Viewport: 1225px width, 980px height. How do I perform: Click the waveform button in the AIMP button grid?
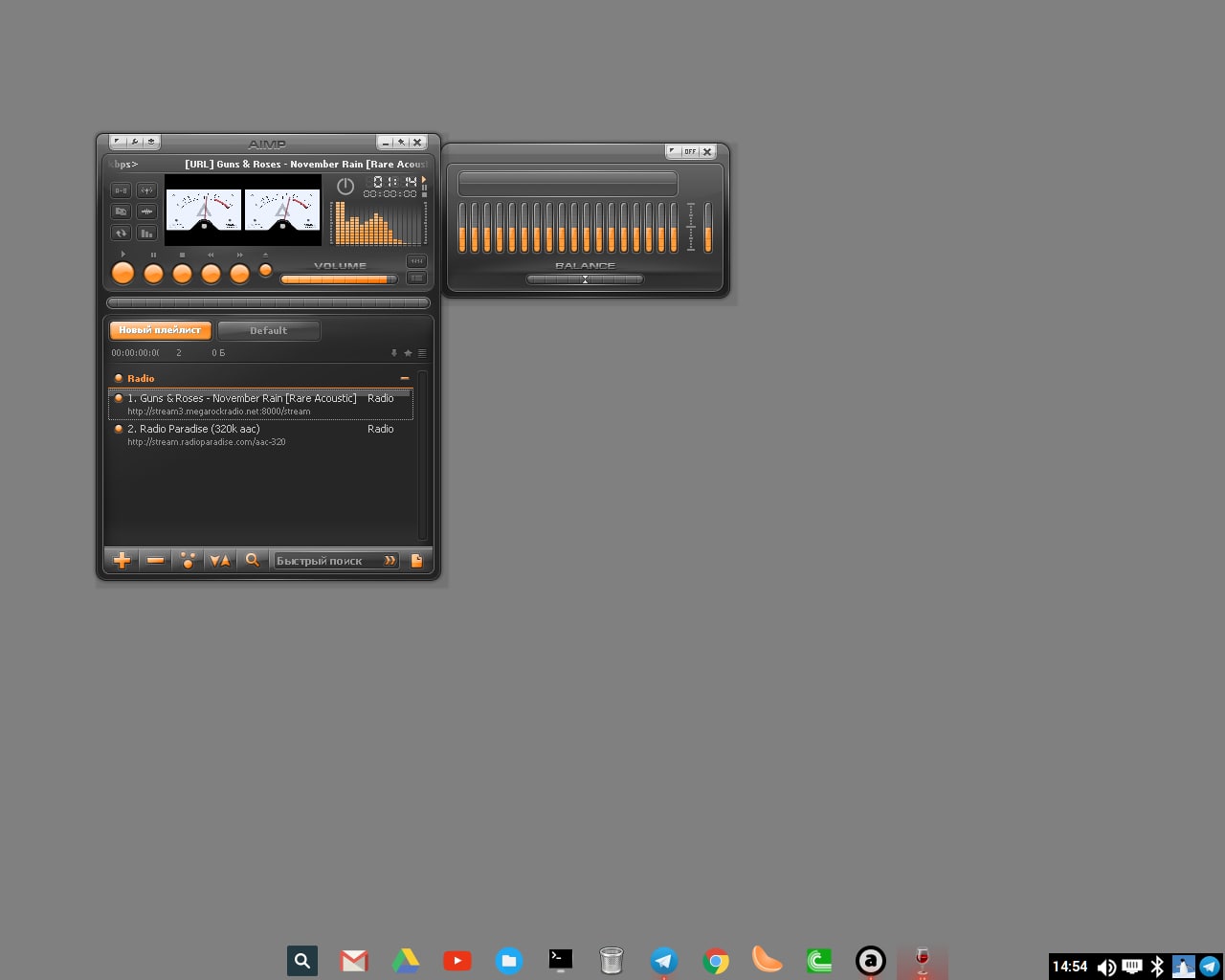(x=146, y=212)
